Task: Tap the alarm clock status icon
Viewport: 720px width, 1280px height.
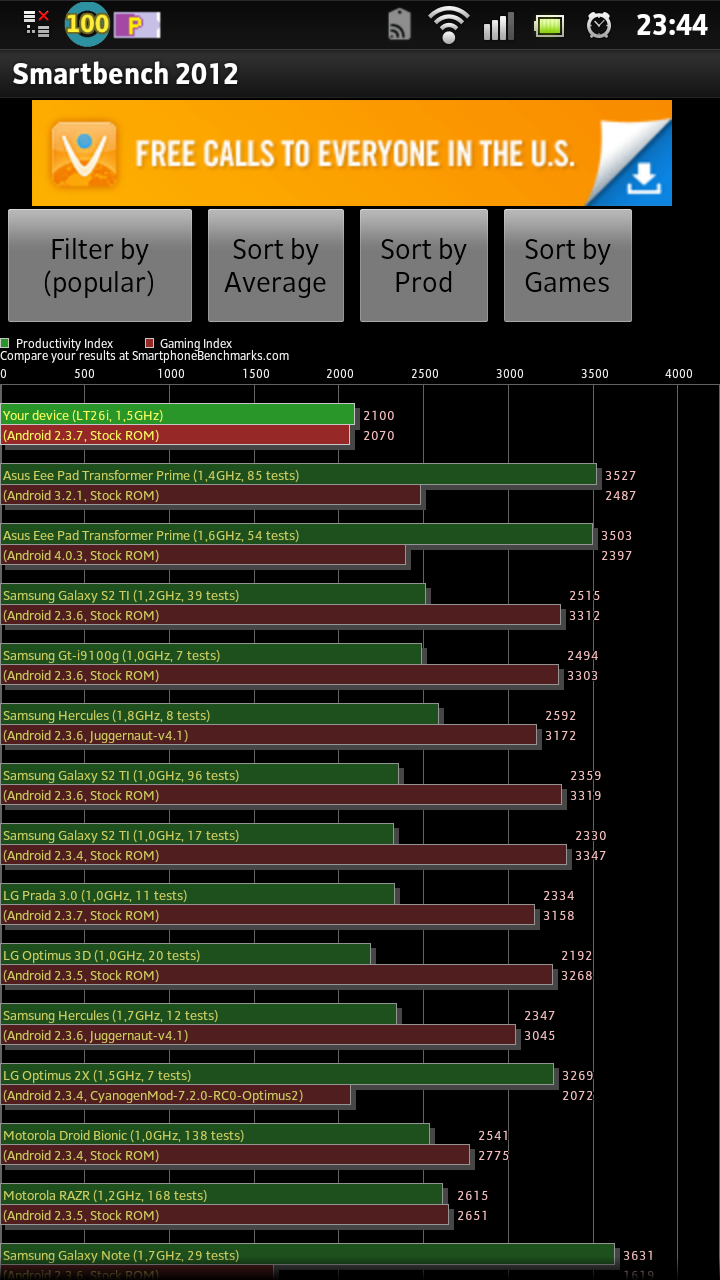Action: [x=599, y=25]
